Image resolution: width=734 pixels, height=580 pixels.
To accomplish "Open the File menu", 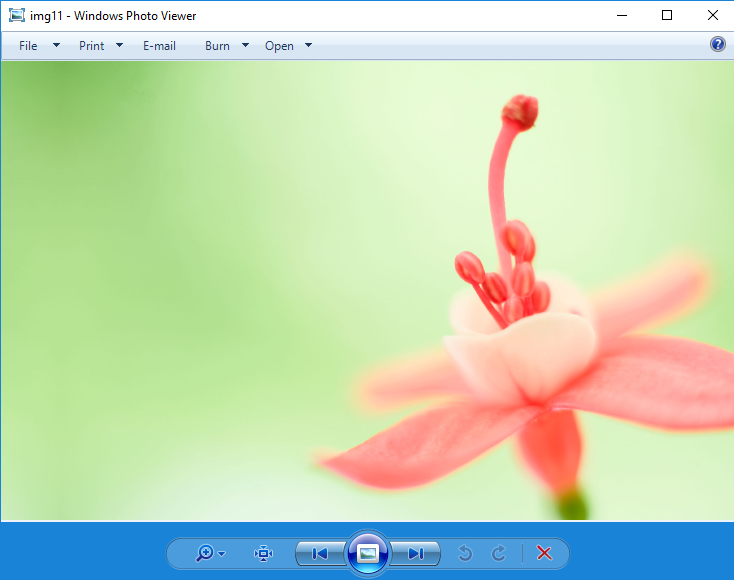I will tap(28, 45).
